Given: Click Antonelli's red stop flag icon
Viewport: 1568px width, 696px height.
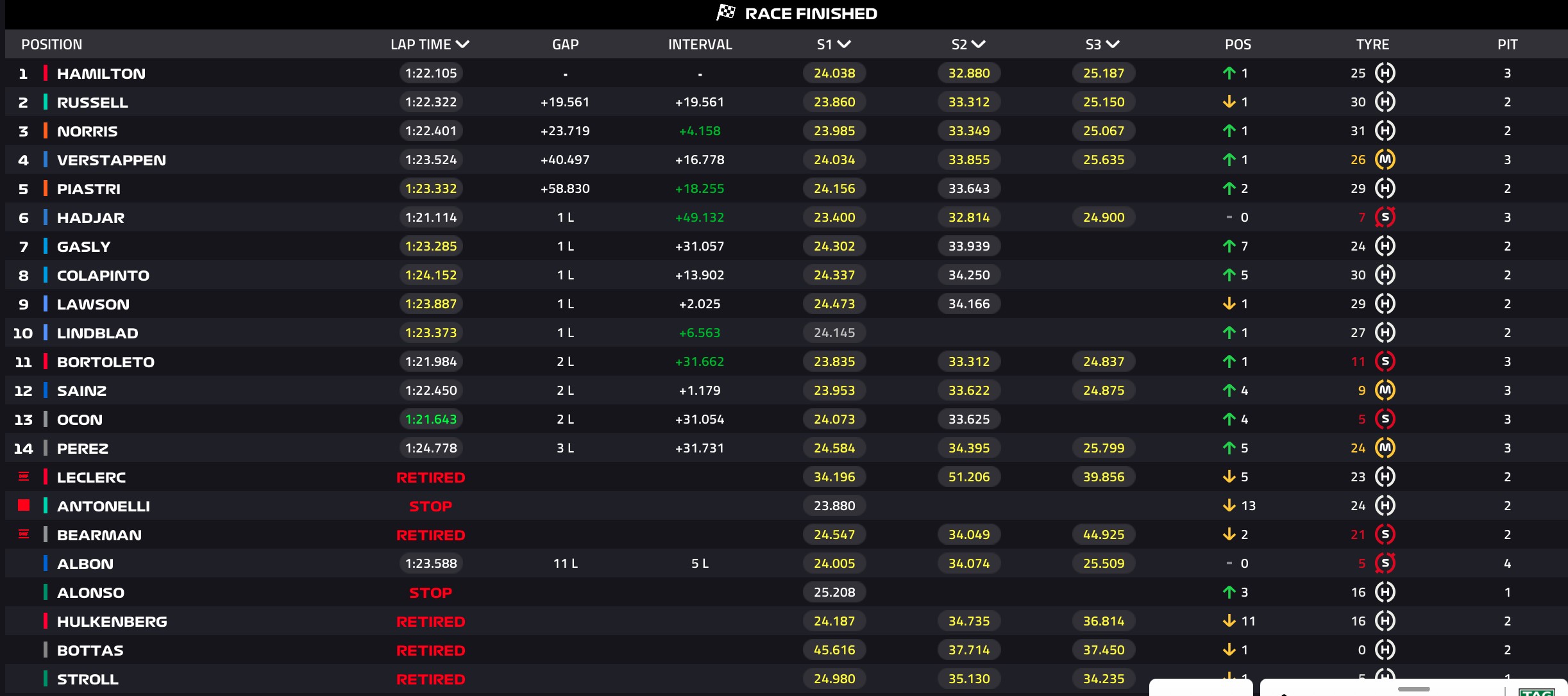Looking at the screenshot, I should click(x=24, y=505).
